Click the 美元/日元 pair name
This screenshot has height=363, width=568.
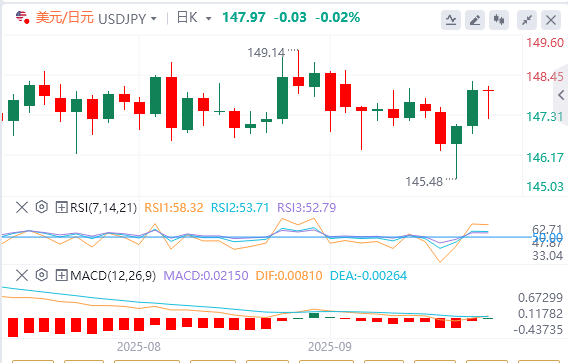point(64,17)
